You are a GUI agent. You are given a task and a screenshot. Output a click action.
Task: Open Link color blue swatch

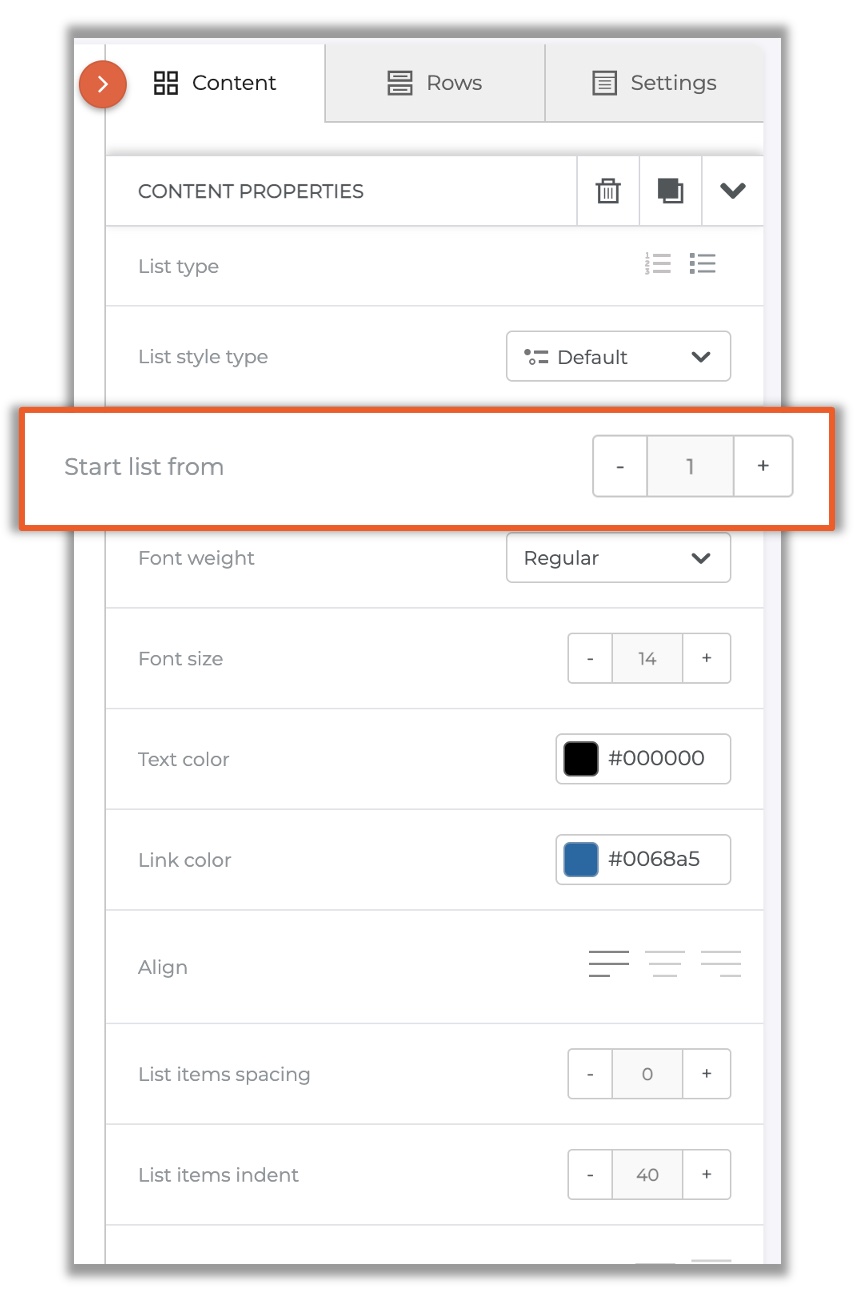tap(581, 860)
